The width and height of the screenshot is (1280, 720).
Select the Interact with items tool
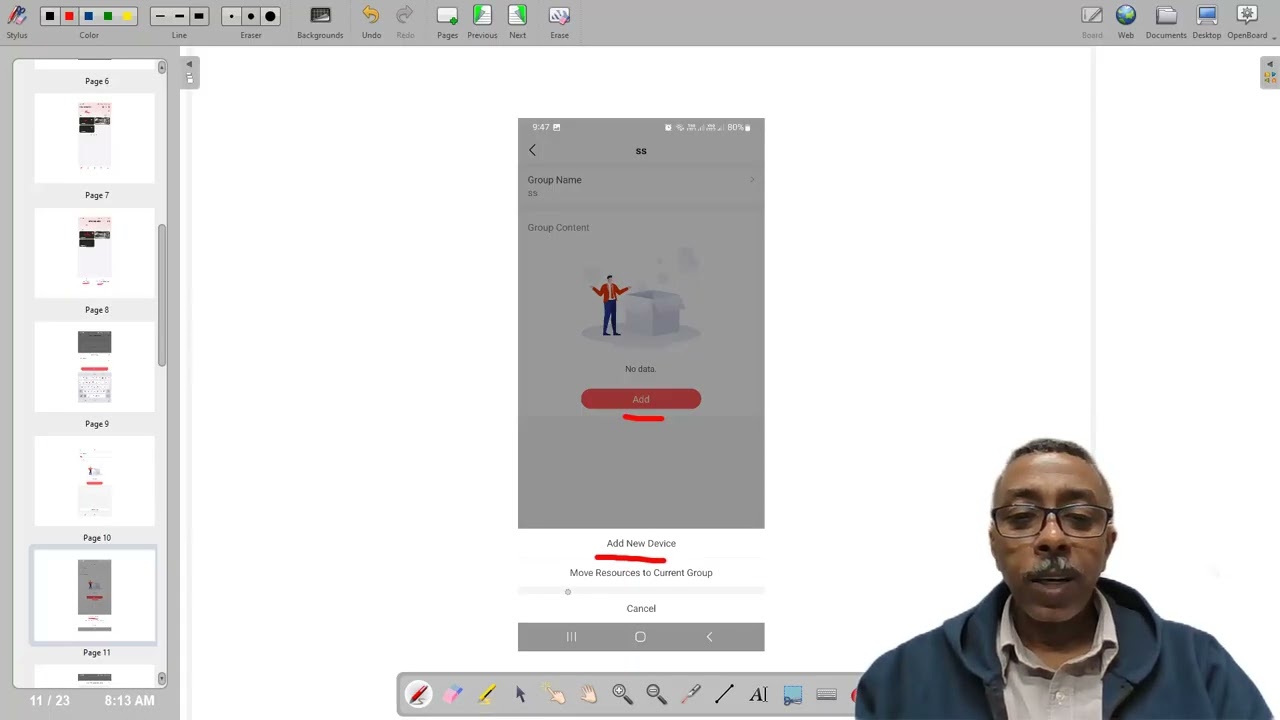pos(554,694)
